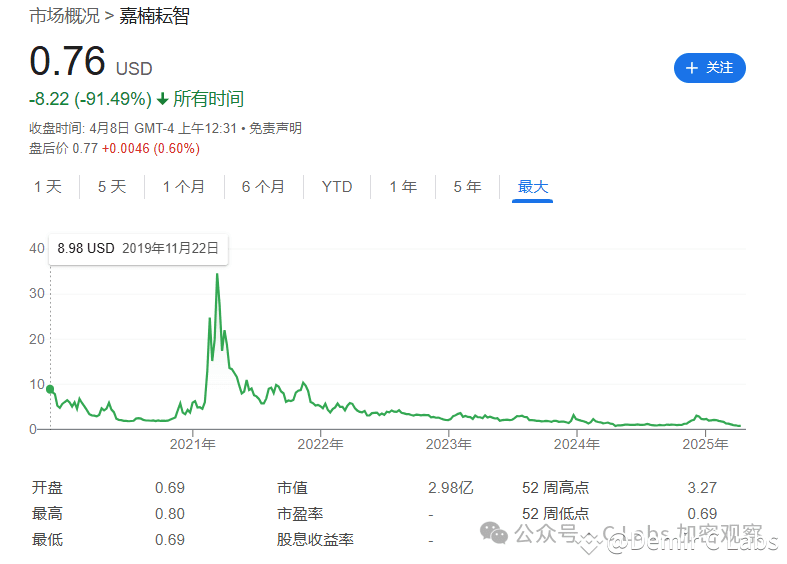The width and height of the screenshot is (787, 564).
Task: Click the green data point on the chart
Action: pyautogui.click(x=50, y=389)
